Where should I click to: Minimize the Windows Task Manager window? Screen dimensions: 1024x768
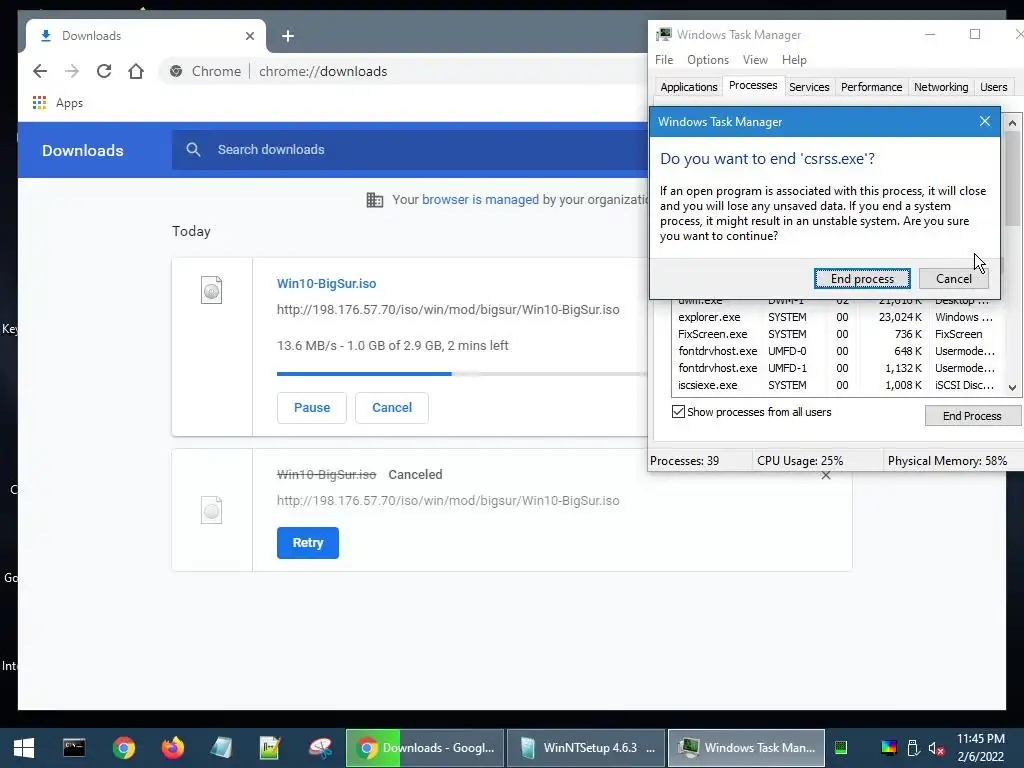coord(931,35)
